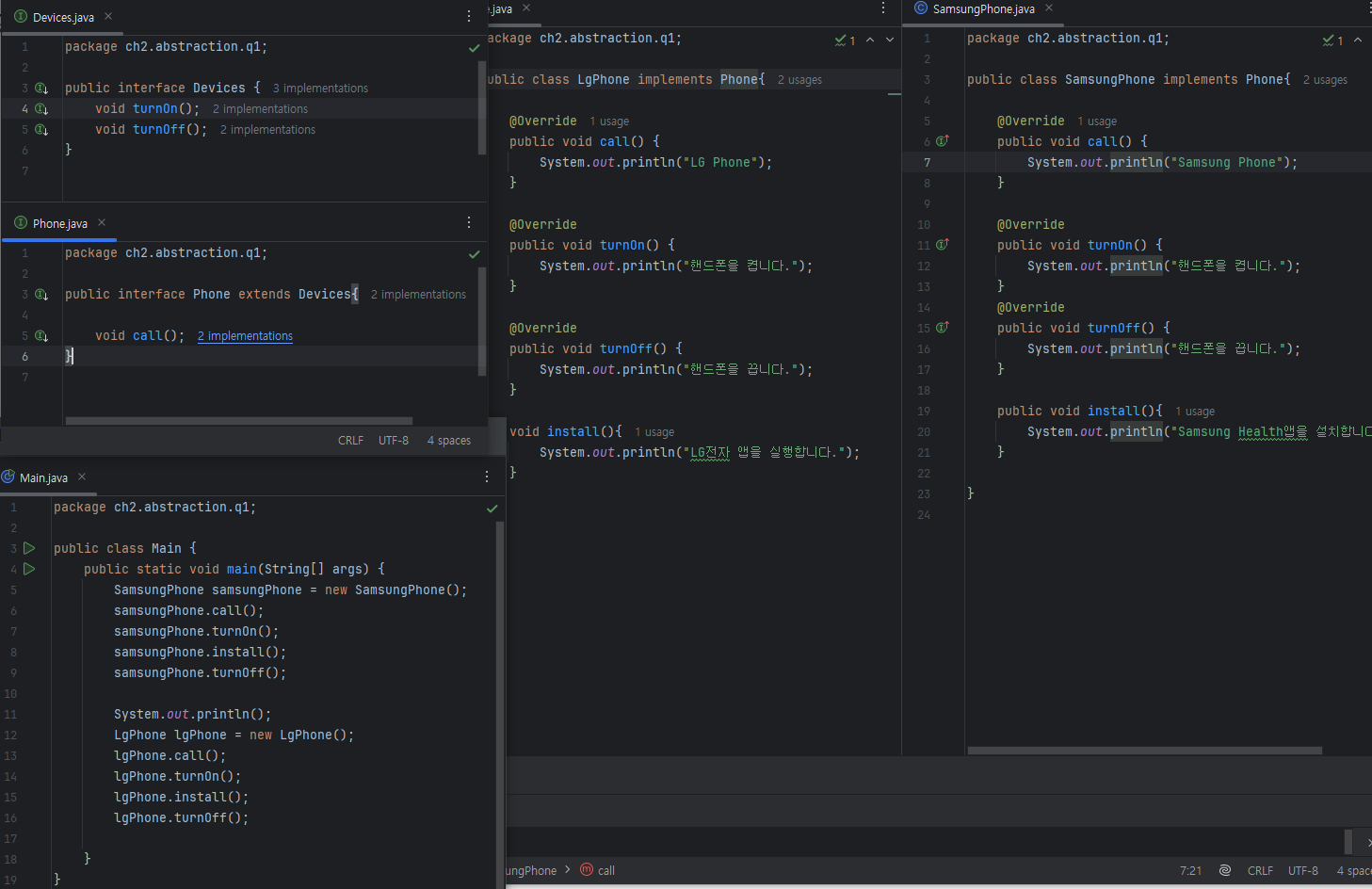Click 2 implementations hint next to turnOff()
Image resolution: width=1372 pixels, height=889 pixels.
(x=267, y=130)
